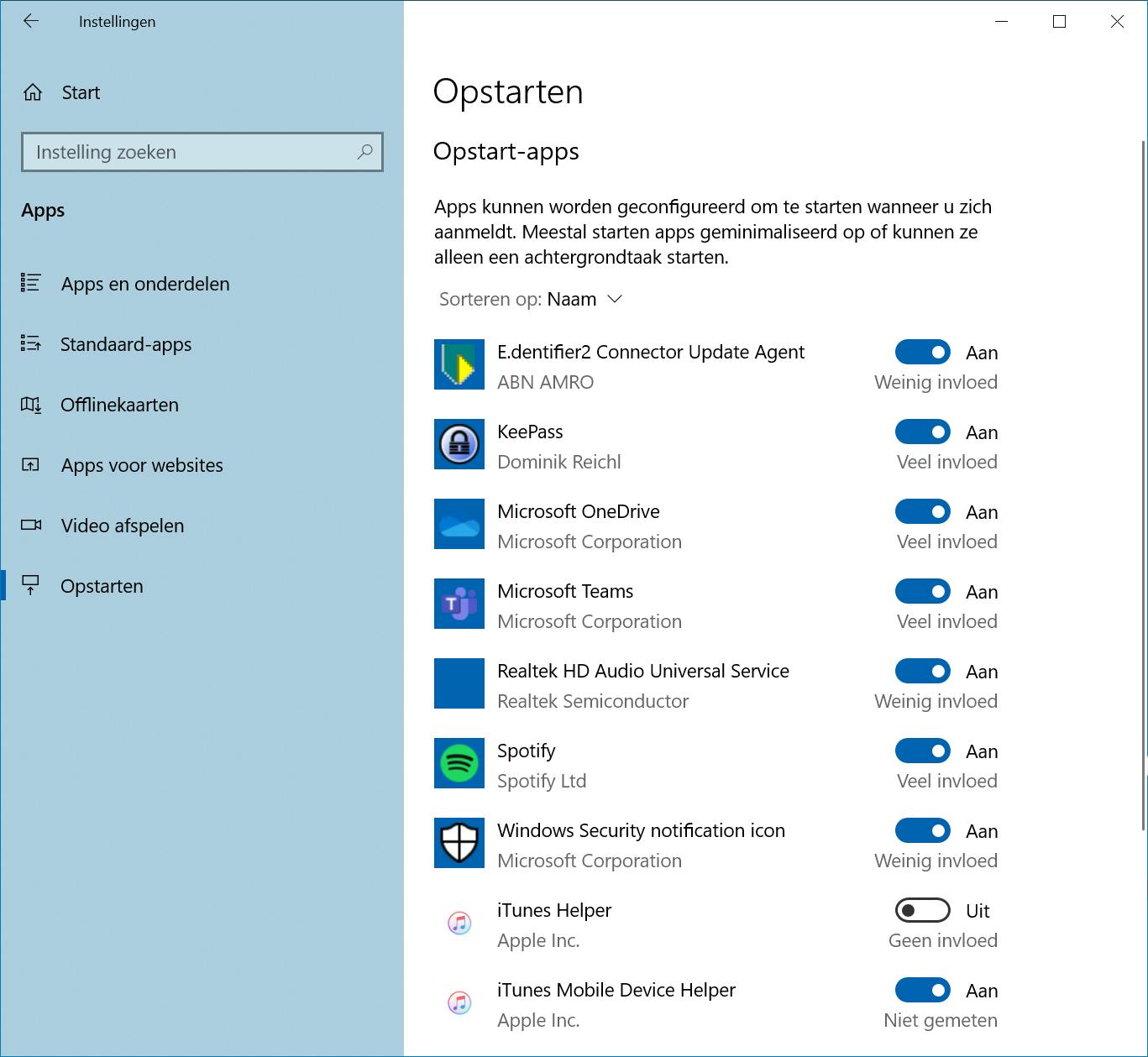Close the Instellingen window
The height and width of the screenshot is (1057, 1148).
pyautogui.click(x=1117, y=22)
